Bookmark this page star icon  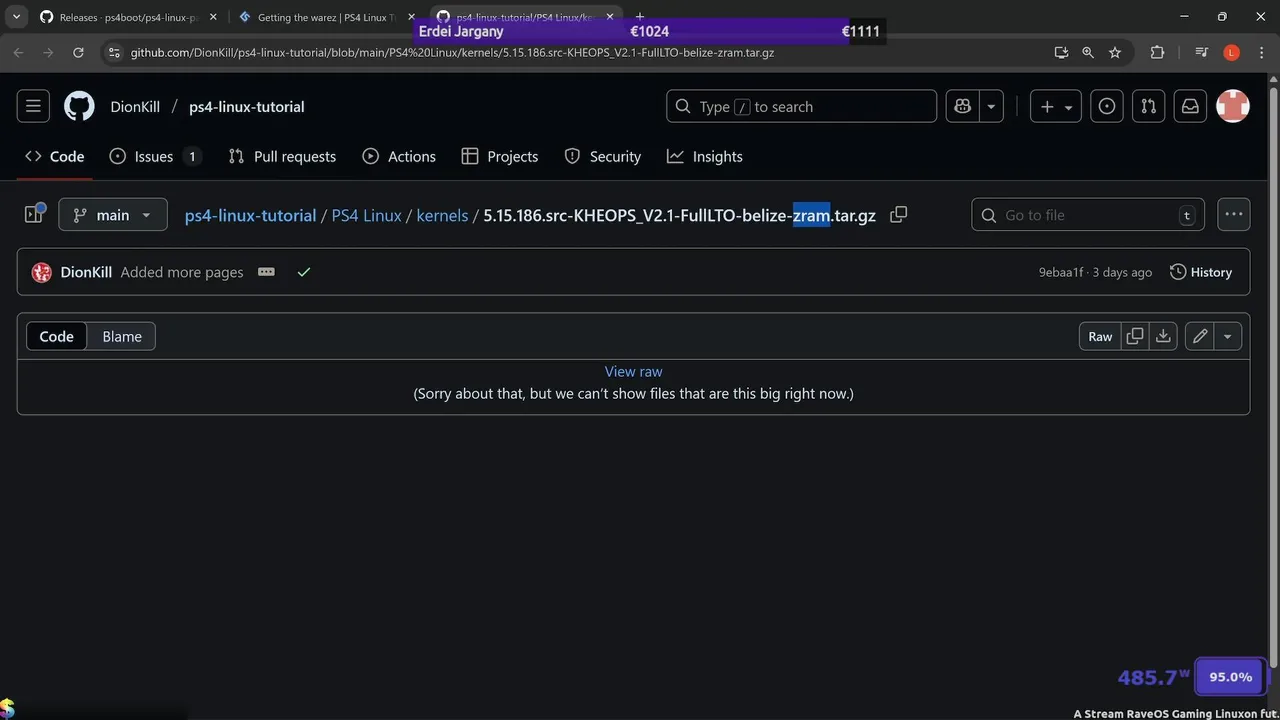point(1115,52)
